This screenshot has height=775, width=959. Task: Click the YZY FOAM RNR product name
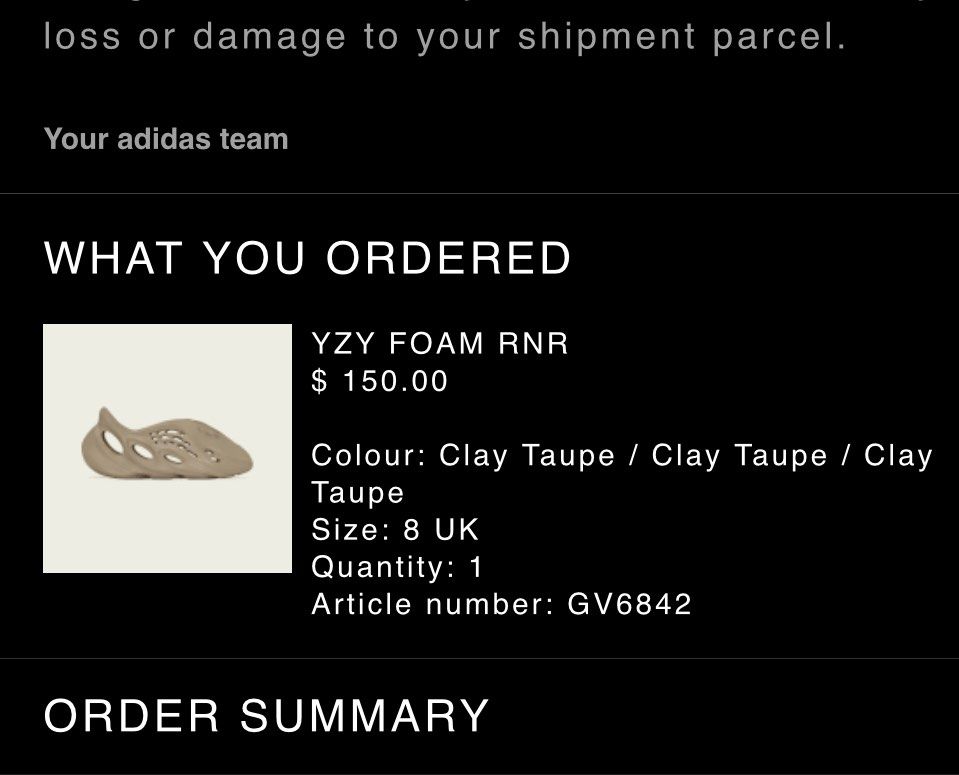[440, 343]
